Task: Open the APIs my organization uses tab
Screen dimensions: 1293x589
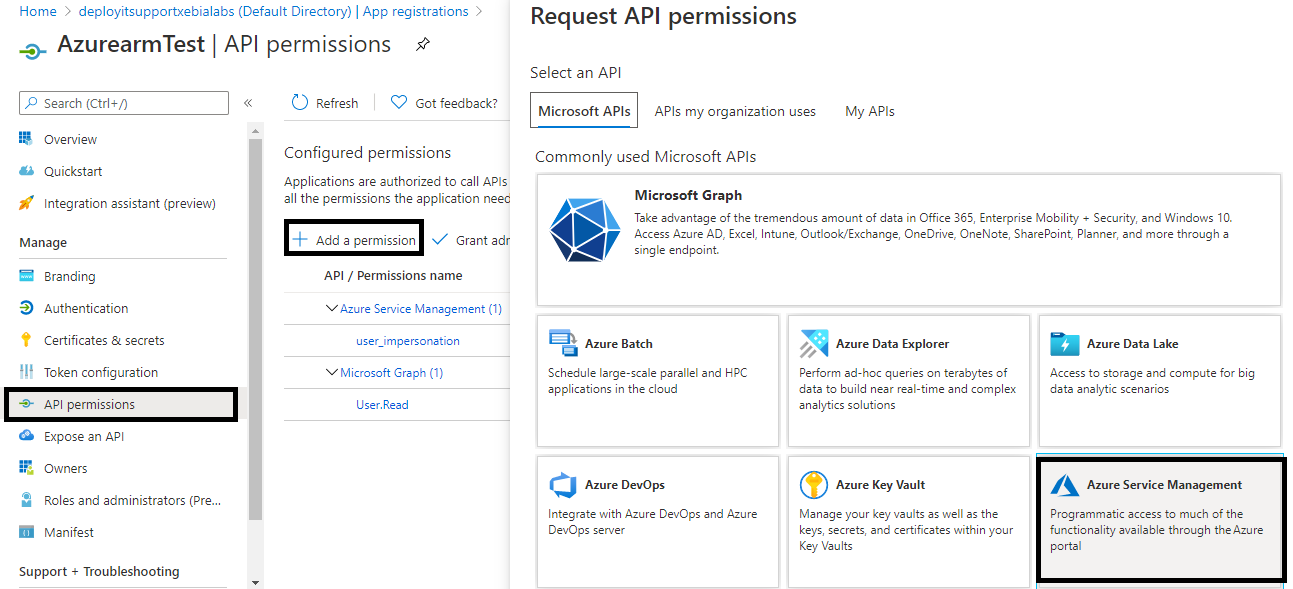Action: click(x=735, y=111)
